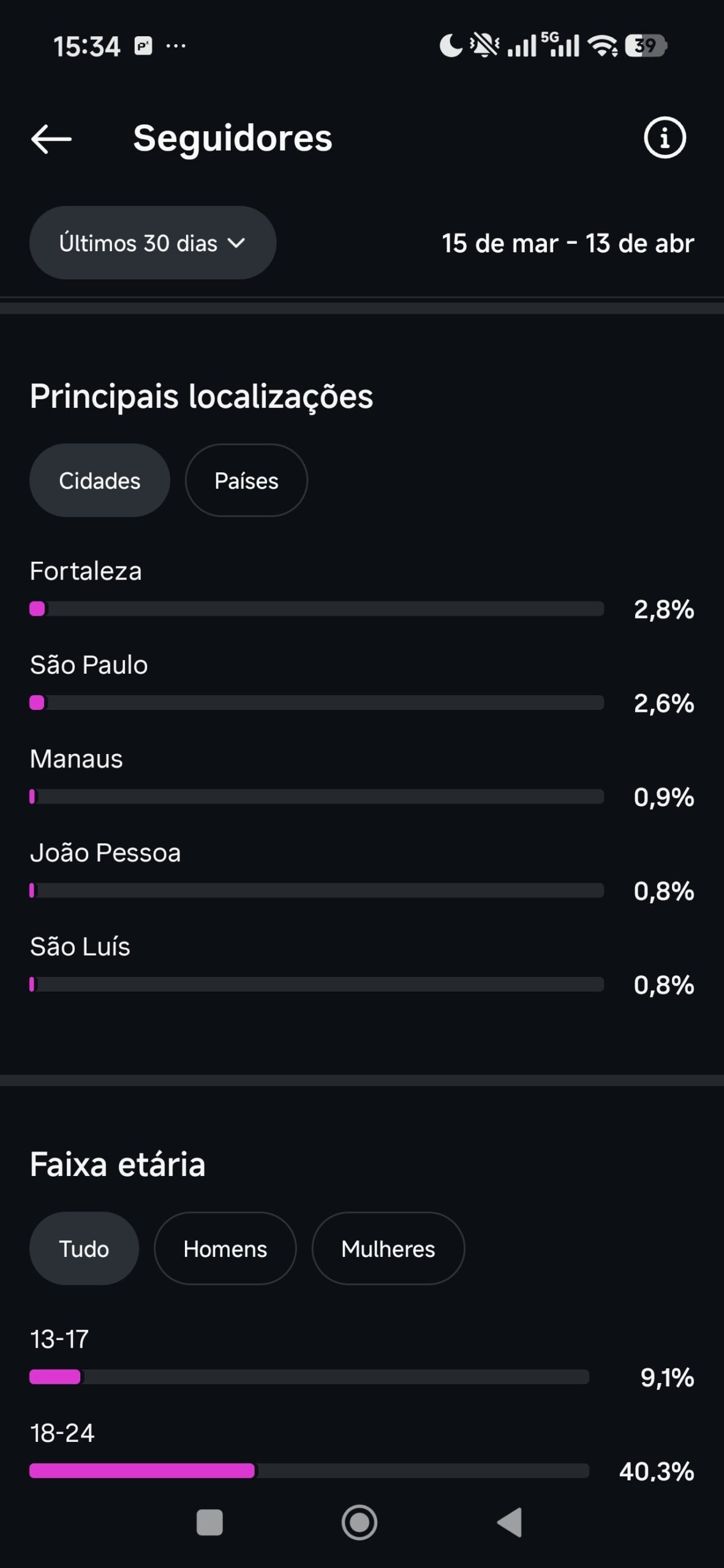Click the 18-24 age range bar
The height and width of the screenshot is (1568, 724).
(x=309, y=1471)
